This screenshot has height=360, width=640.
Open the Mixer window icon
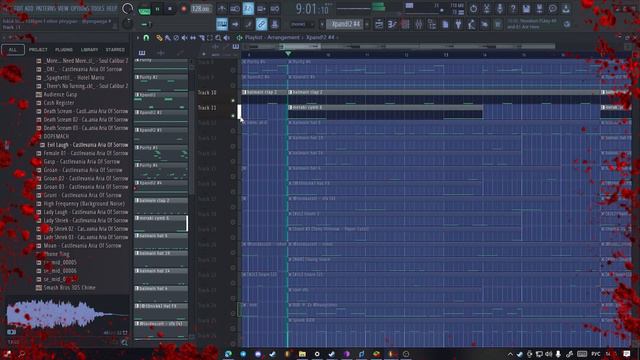(x=419, y=24)
